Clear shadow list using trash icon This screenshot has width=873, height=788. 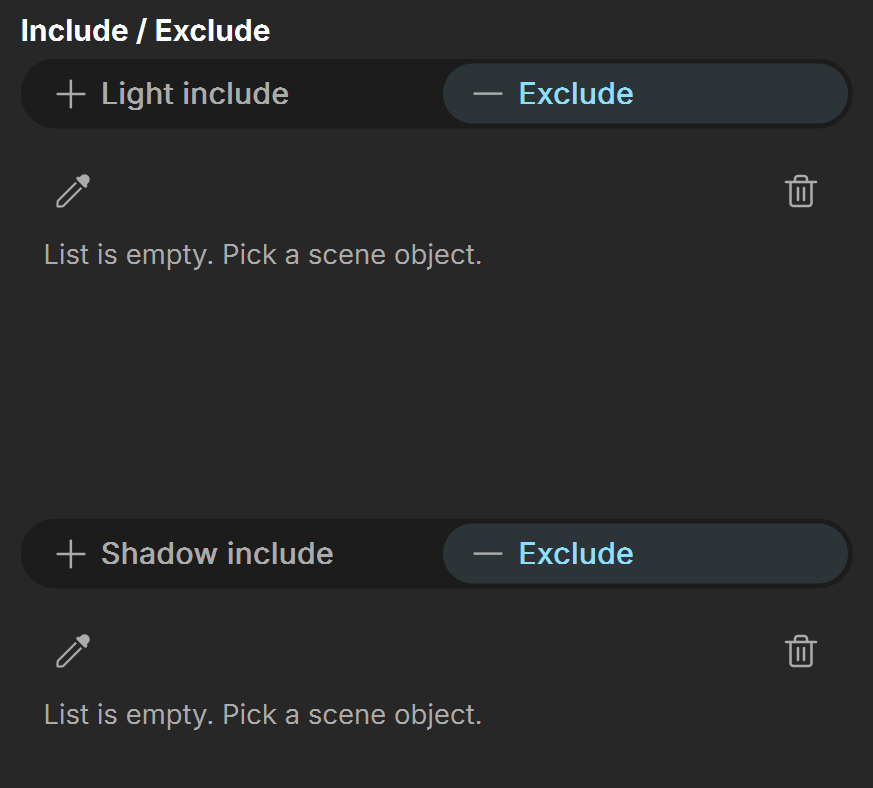click(801, 651)
